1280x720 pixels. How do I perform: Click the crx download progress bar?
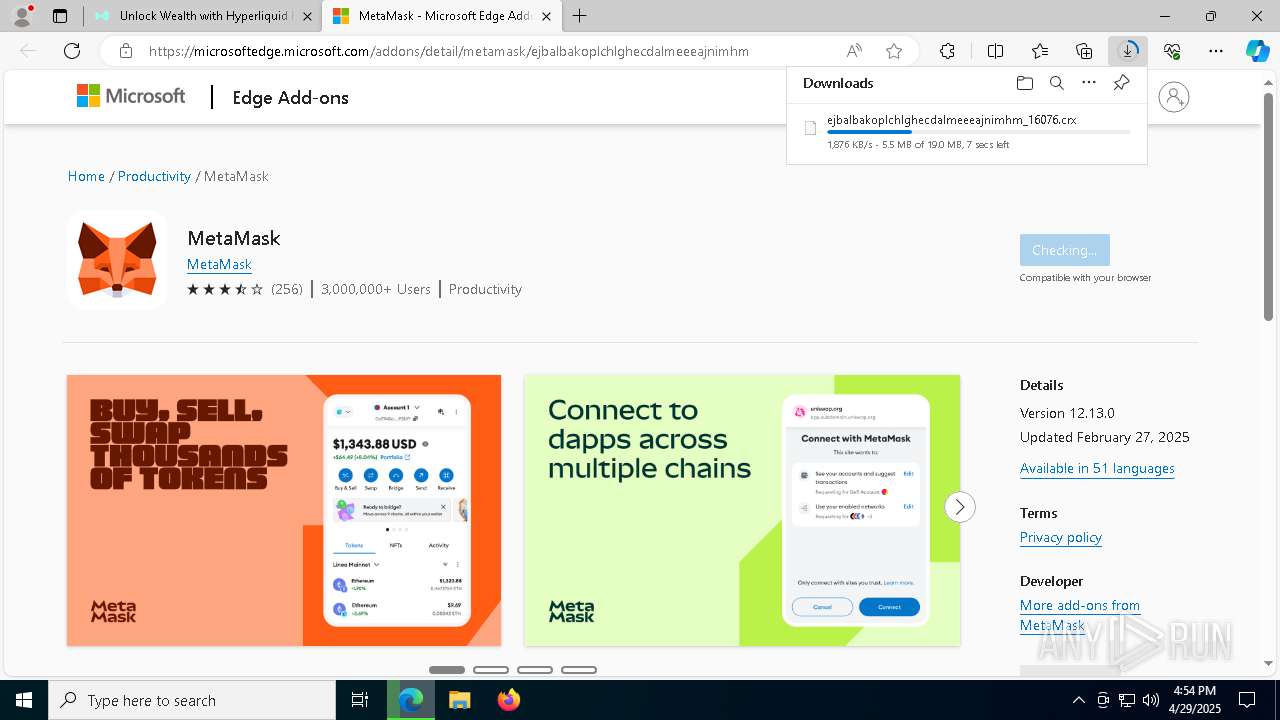(979, 132)
